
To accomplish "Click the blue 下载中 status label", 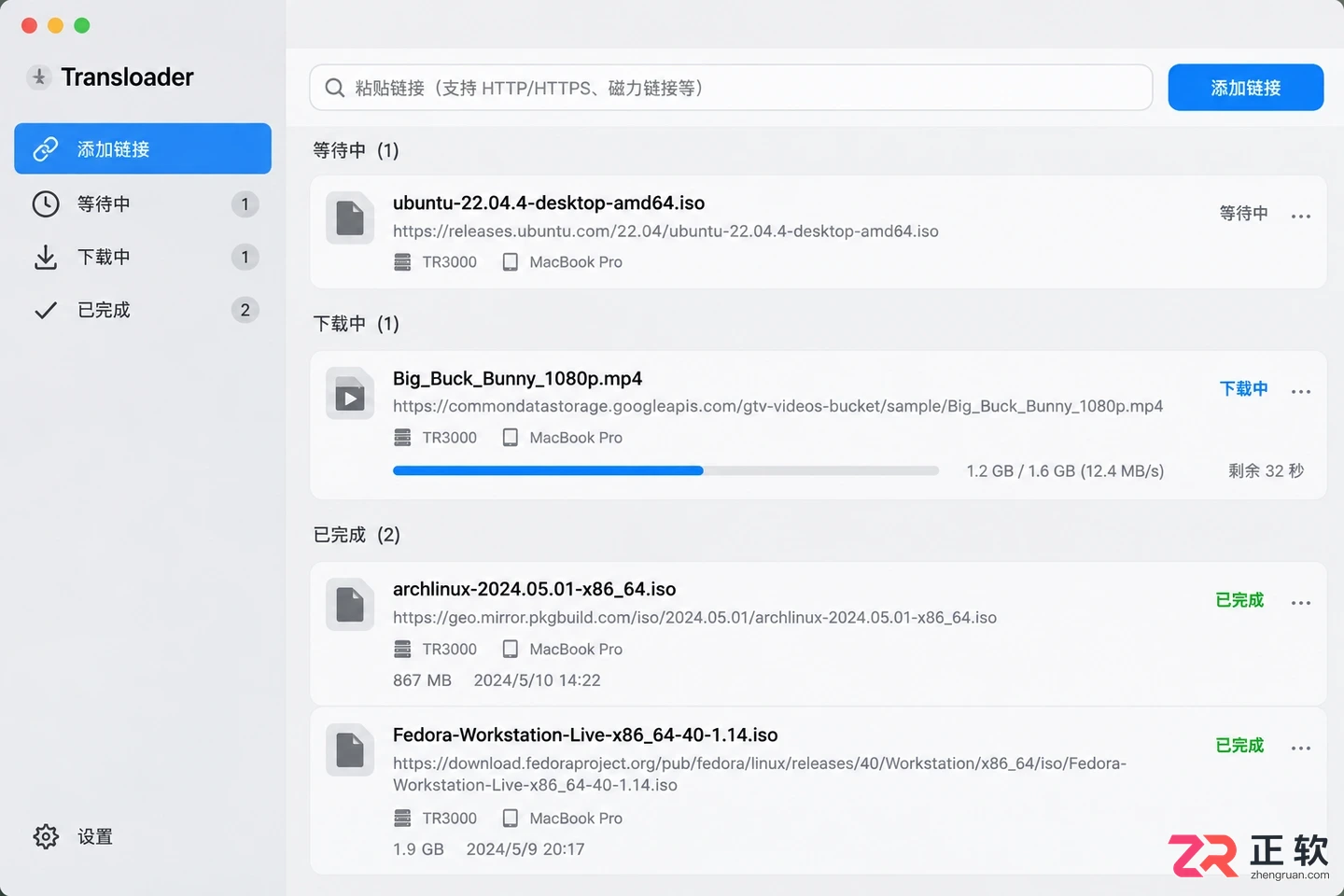I will (x=1243, y=388).
